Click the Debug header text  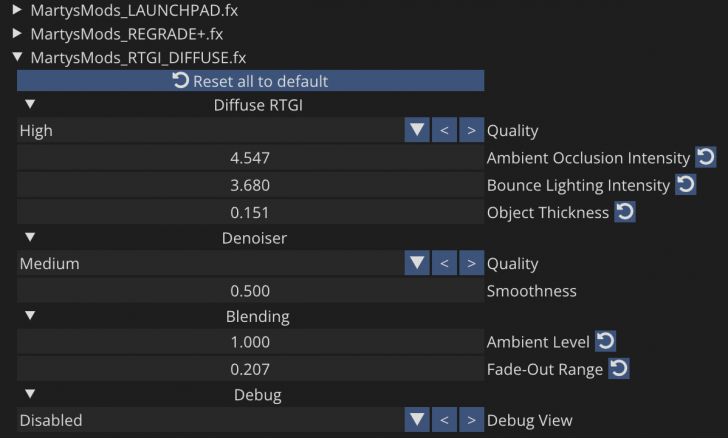pos(258,395)
